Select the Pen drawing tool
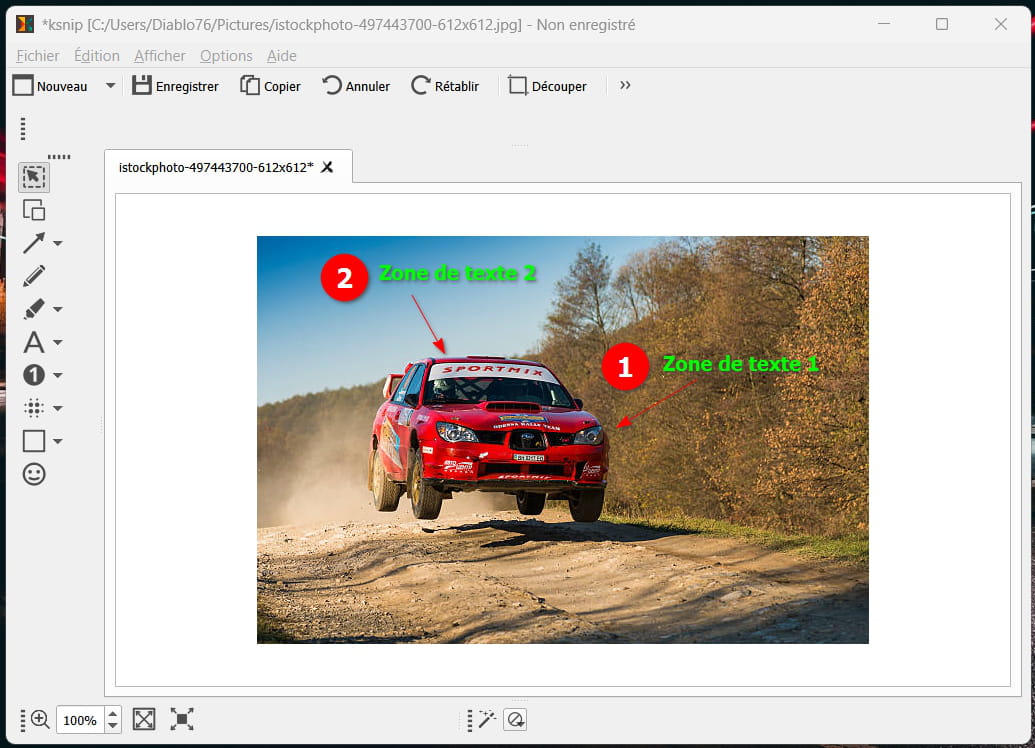 34,276
